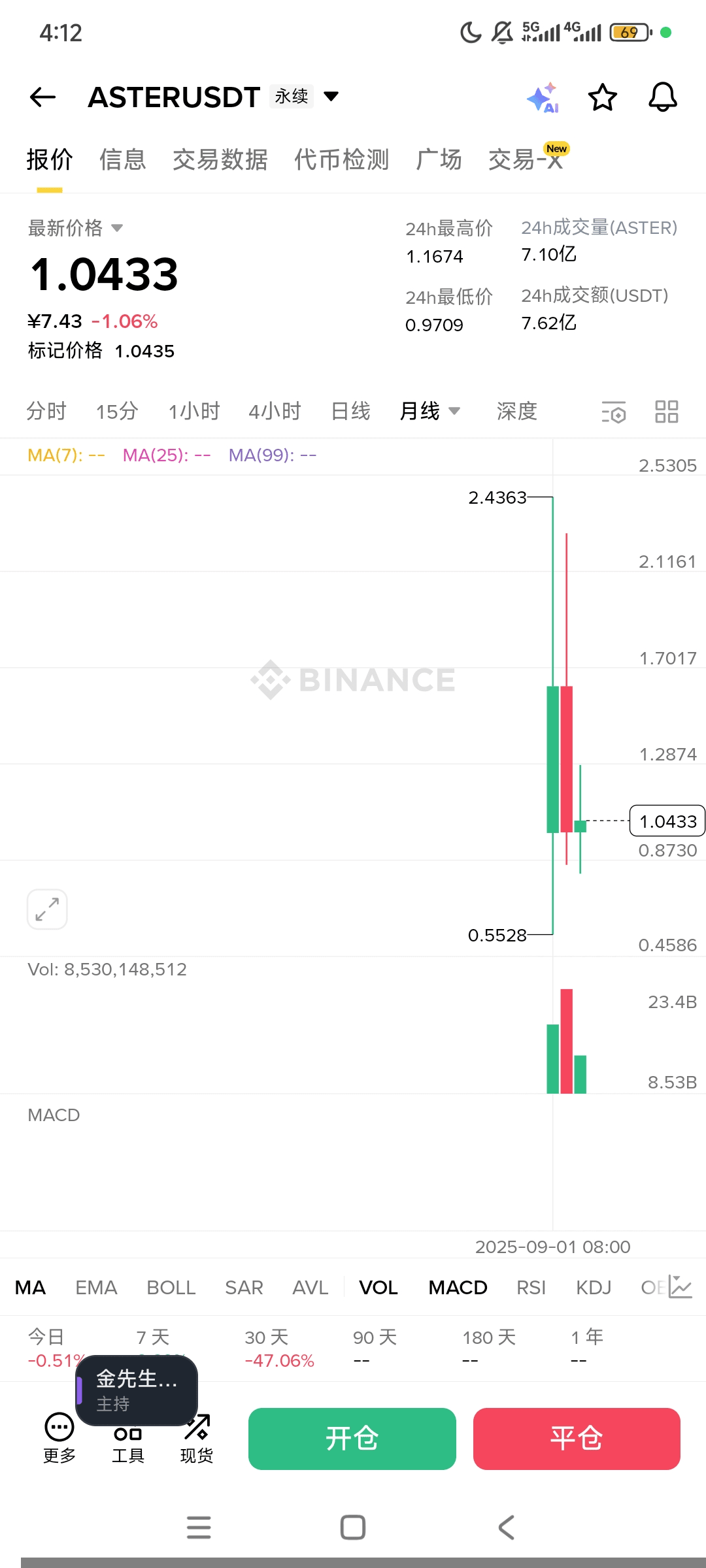The height and width of the screenshot is (1568, 706).
Task: Tap the 1.0433 current price label
Action: 667,821
